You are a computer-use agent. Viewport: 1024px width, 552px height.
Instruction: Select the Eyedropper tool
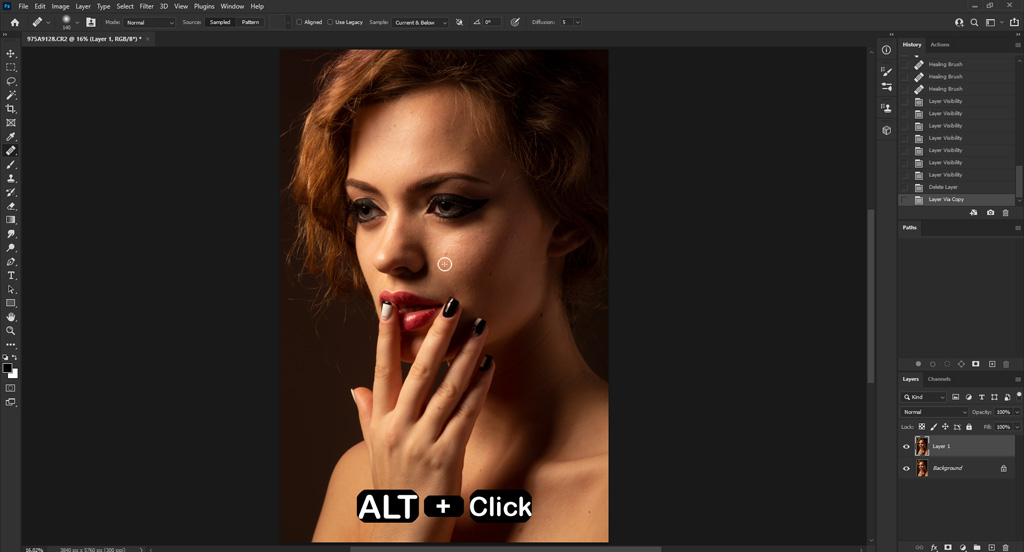[x=10, y=137]
